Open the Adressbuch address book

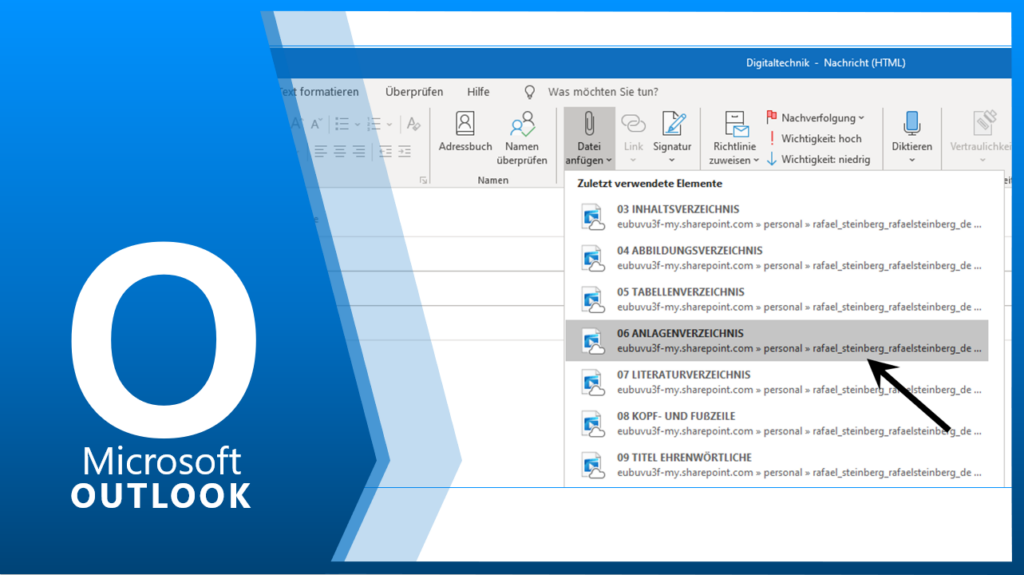(465, 133)
